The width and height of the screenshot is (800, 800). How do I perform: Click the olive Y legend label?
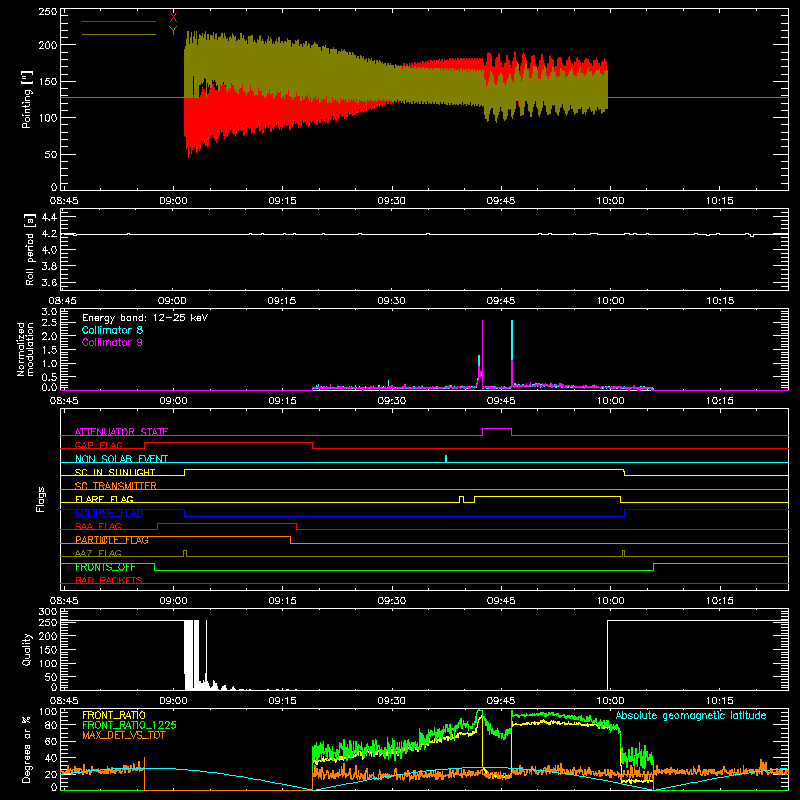tap(173, 31)
